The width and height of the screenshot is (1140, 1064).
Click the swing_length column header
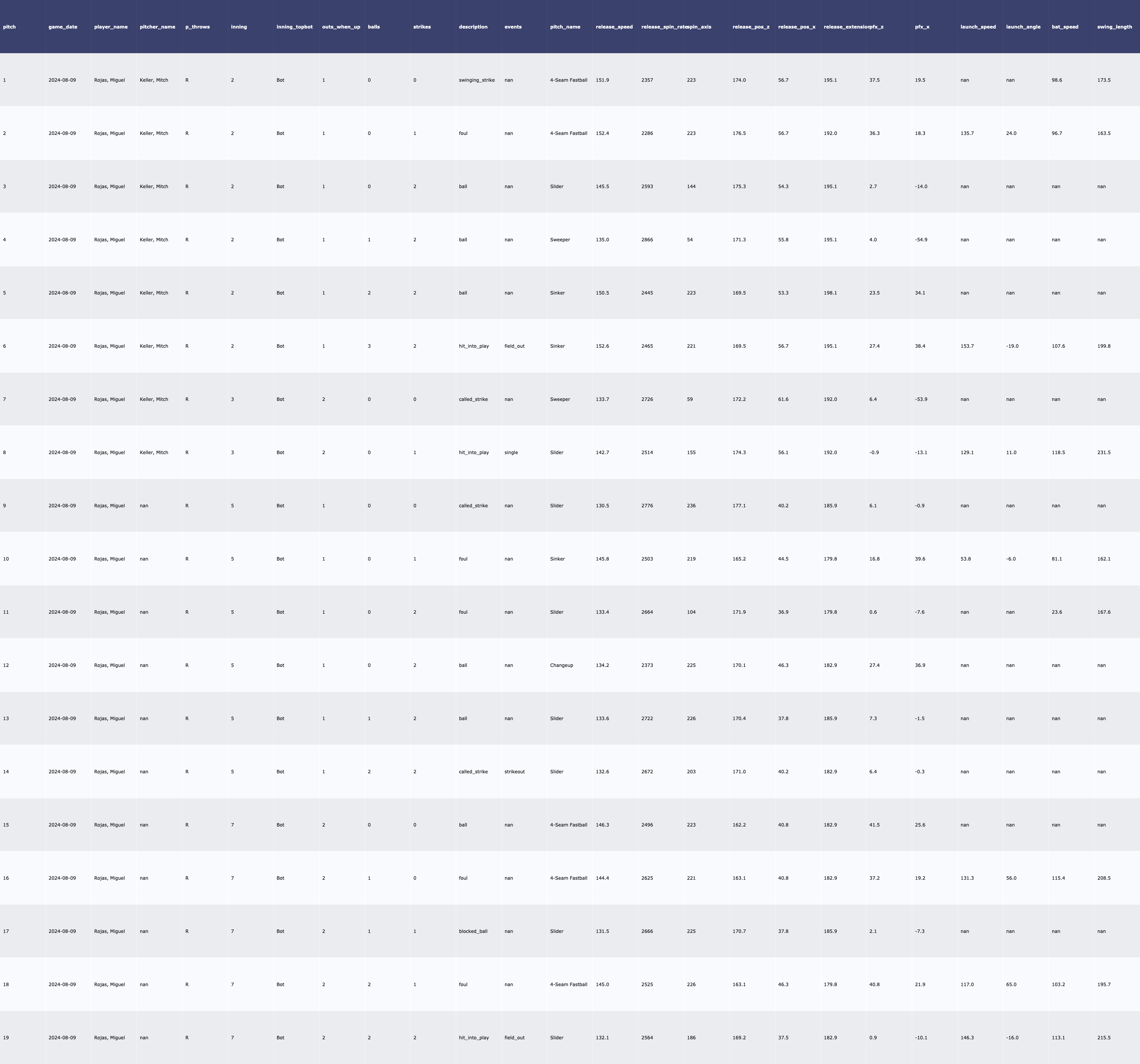pos(1114,27)
